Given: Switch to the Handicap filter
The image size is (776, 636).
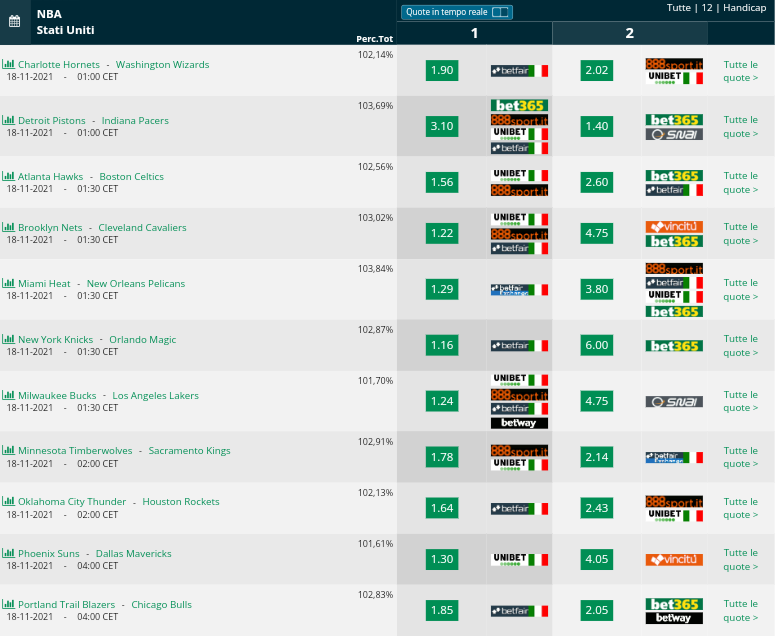Looking at the screenshot, I should click(x=744, y=8).
